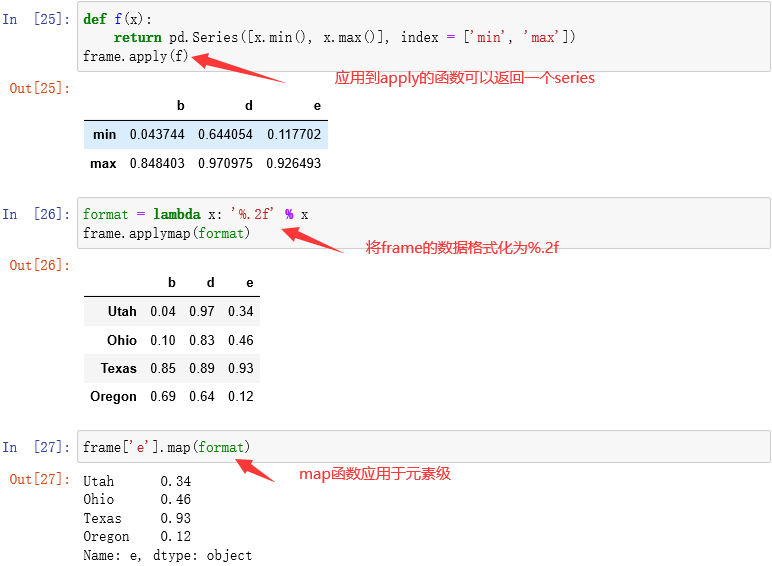772x566 pixels.
Task: Click column header 'b' in Out[26] table
Action: coord(171,283)
